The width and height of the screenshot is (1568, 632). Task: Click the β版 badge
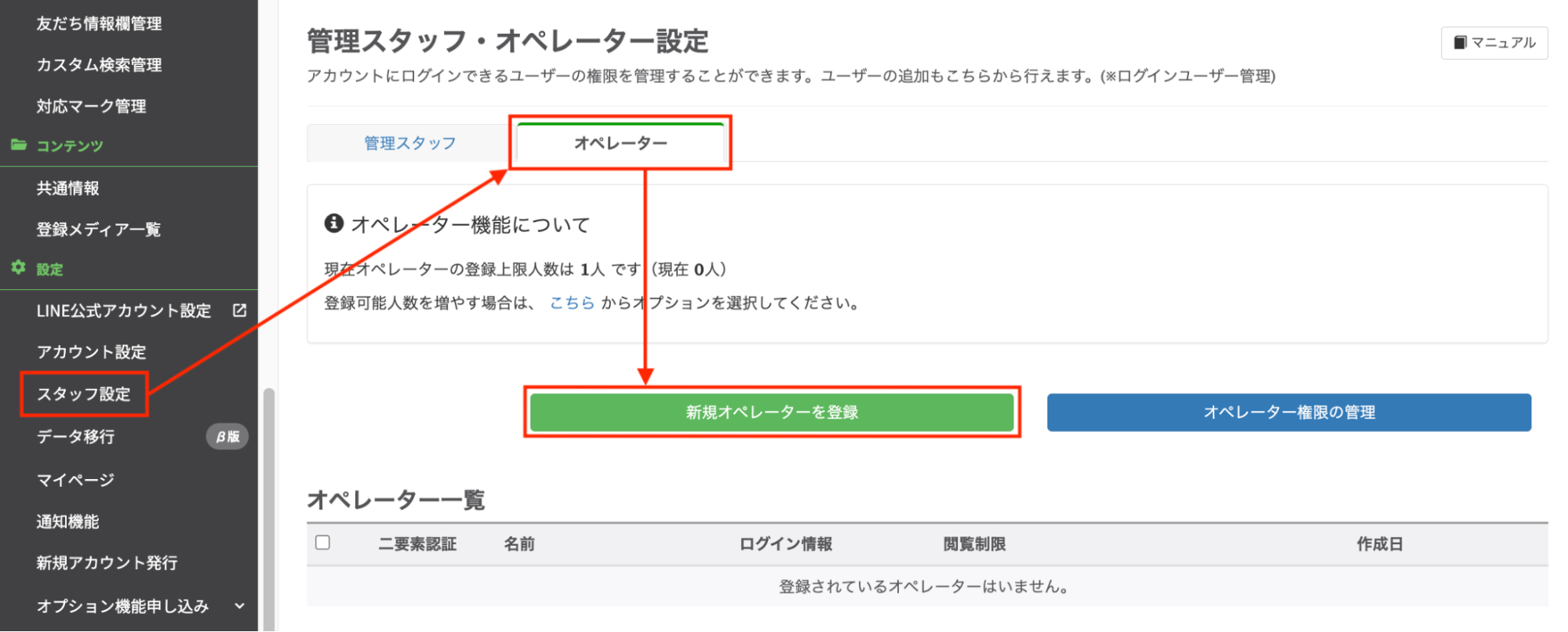227,437
